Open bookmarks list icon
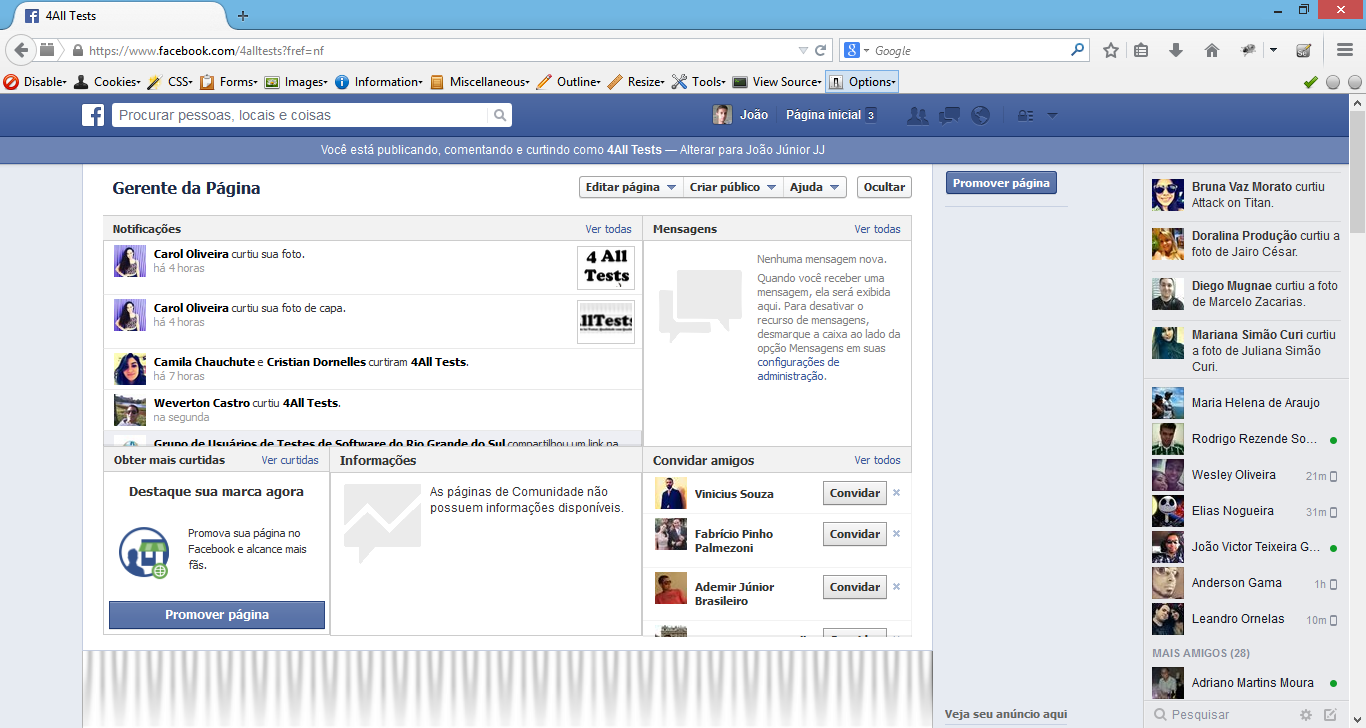 click(1141, 50)
